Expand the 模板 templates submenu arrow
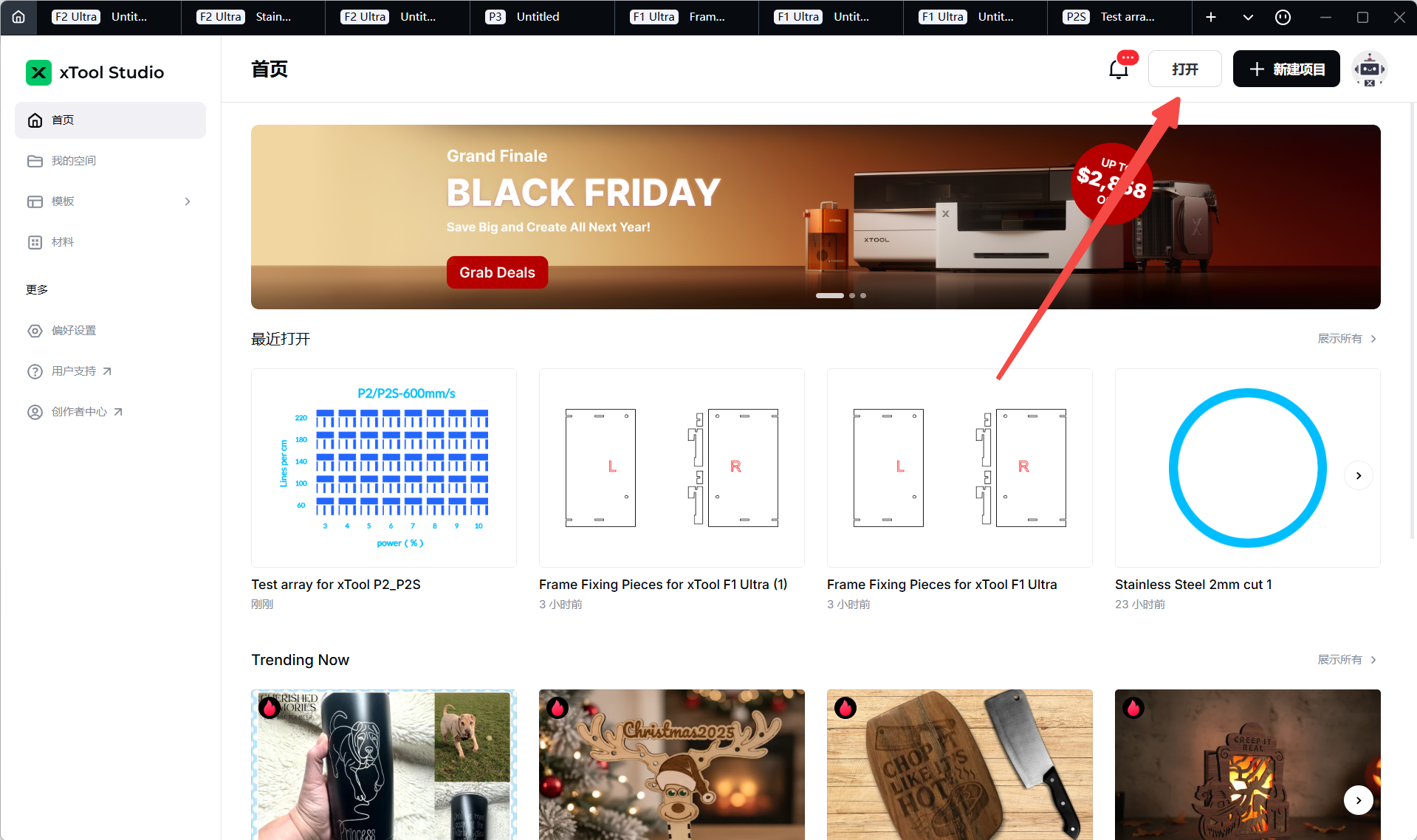This screenshot has height=840, width=1417. point(188,202)
